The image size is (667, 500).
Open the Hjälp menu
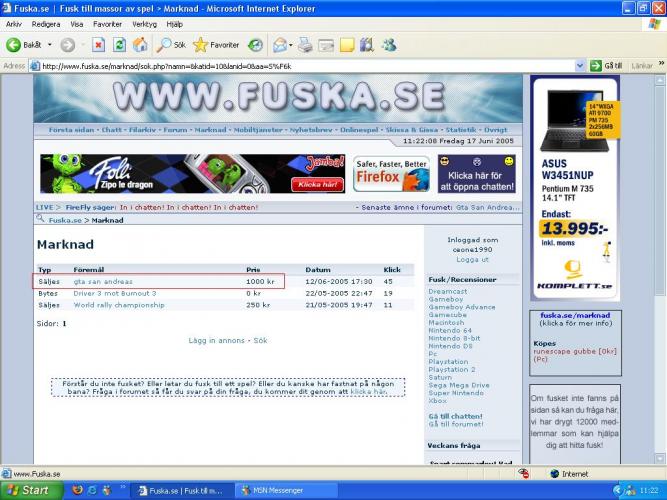(x=174, y=24)
